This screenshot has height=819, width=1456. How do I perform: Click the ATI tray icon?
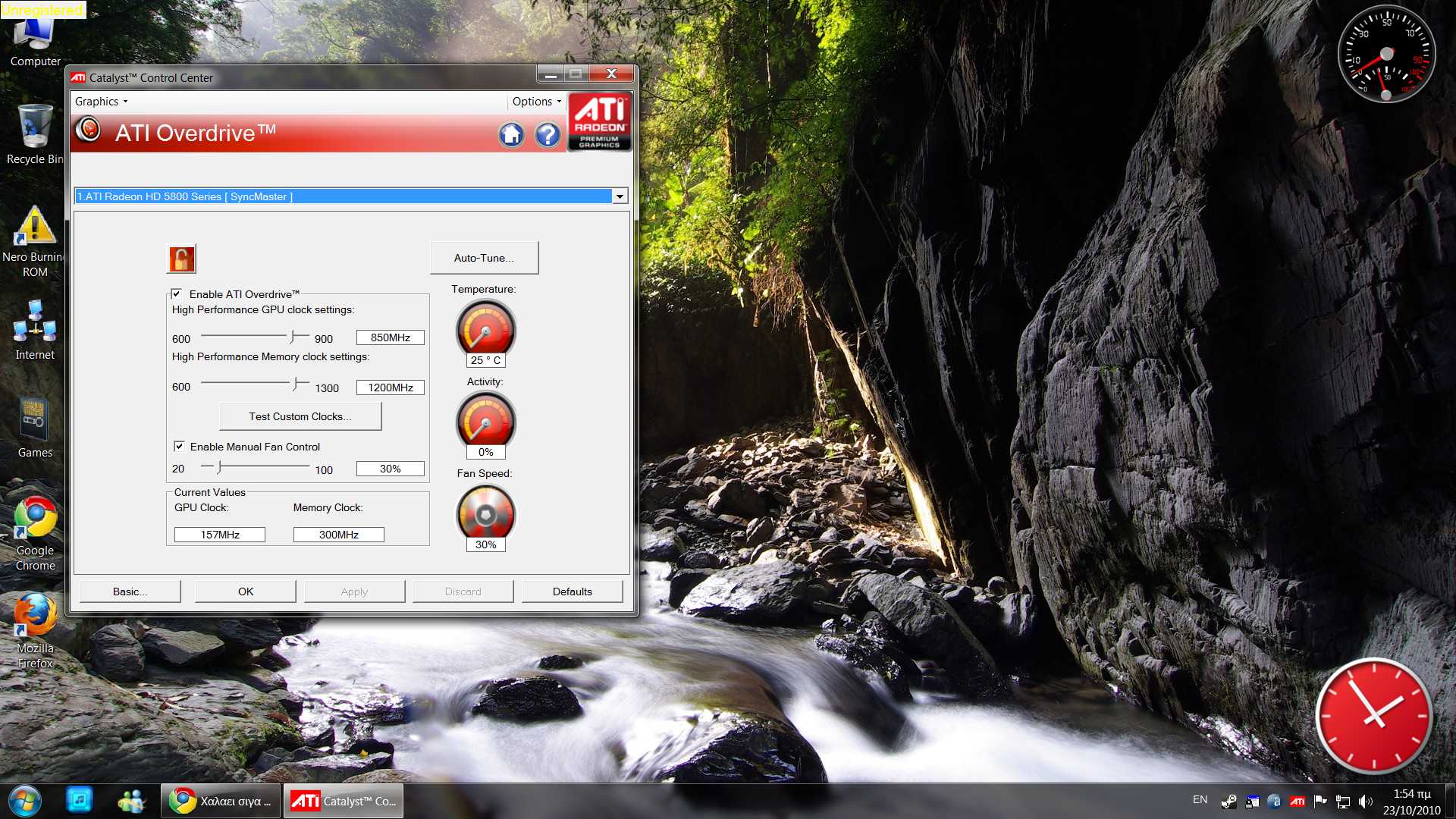pyautogui.click(x=1298, y=802)
